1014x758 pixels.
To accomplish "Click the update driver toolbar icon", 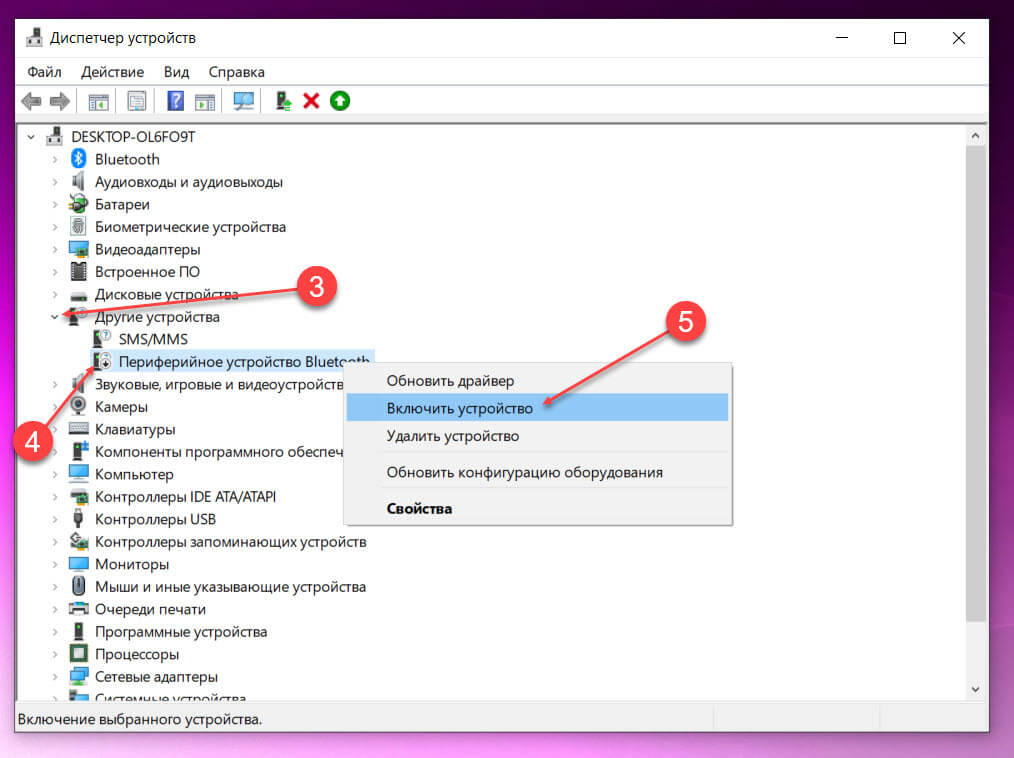I will (283, 101).
